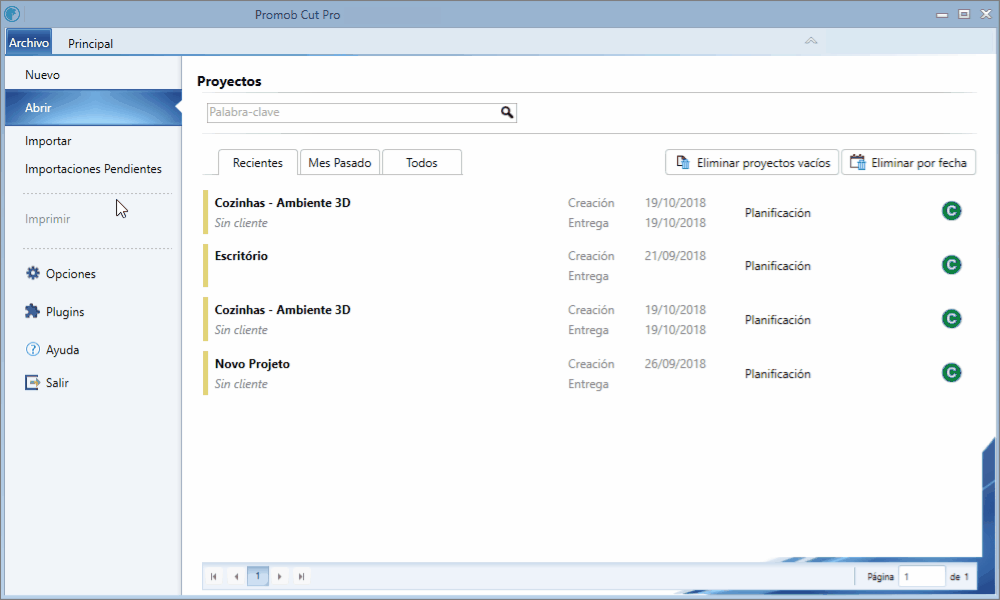
Task: Select Importaciones Pendientes in sidebar
Action: tap(93, 169)
